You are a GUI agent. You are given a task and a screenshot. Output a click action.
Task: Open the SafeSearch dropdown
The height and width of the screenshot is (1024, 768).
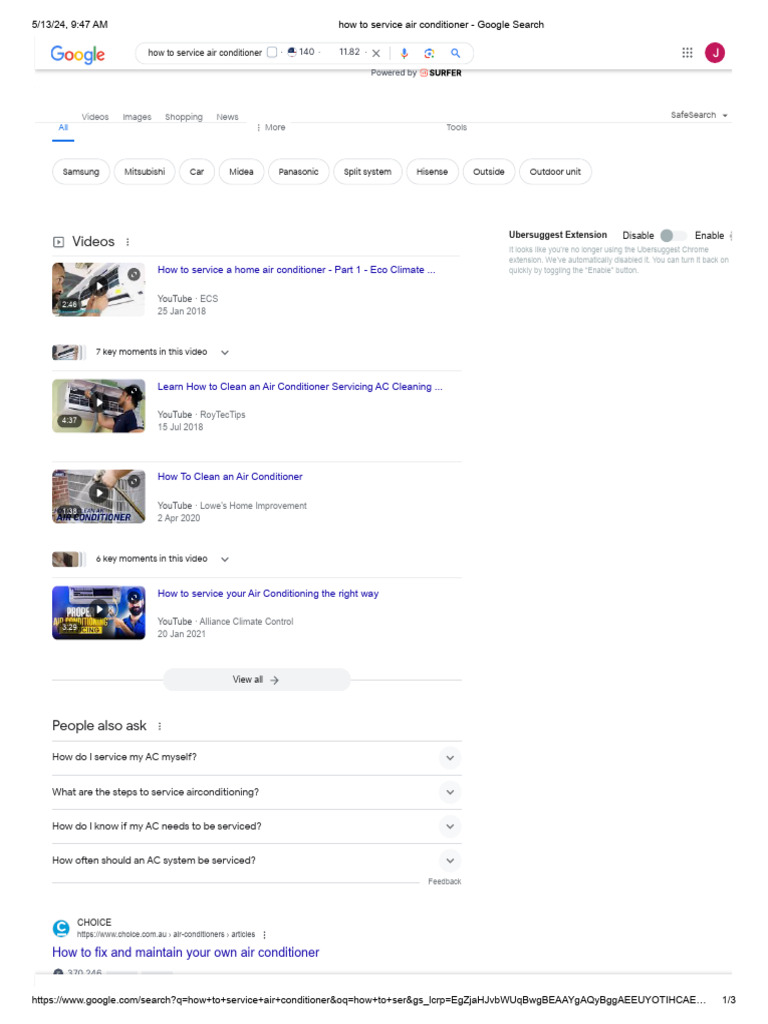tap(699, 115)
